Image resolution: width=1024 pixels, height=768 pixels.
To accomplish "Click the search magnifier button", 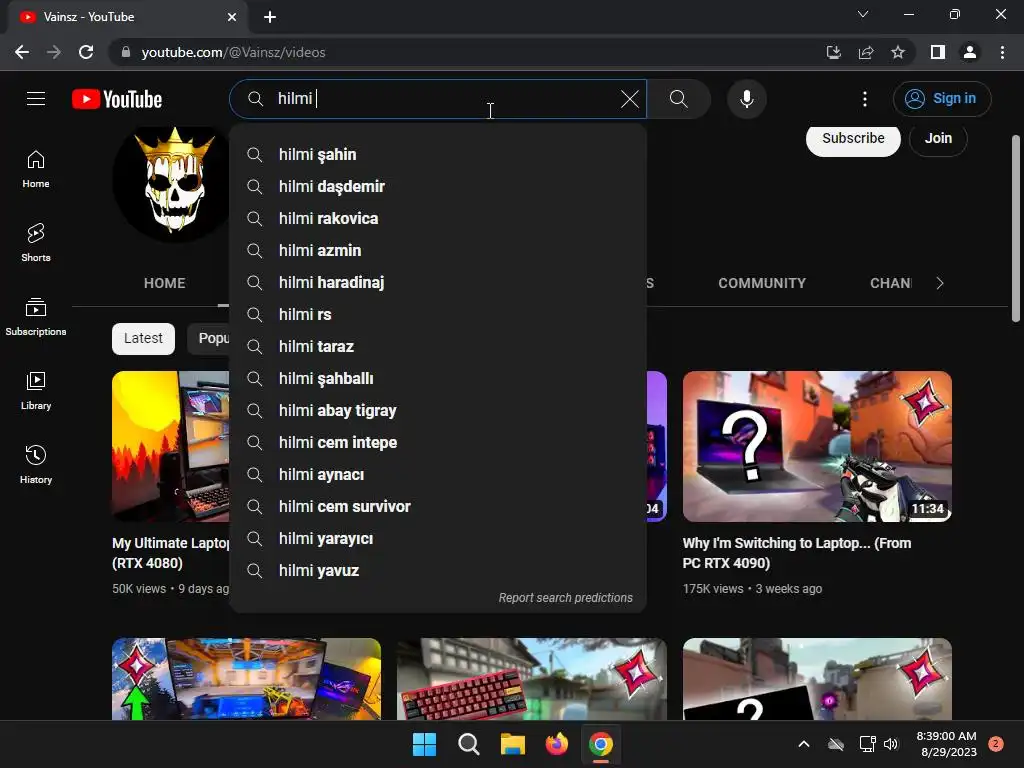I will tap(679, 99).
